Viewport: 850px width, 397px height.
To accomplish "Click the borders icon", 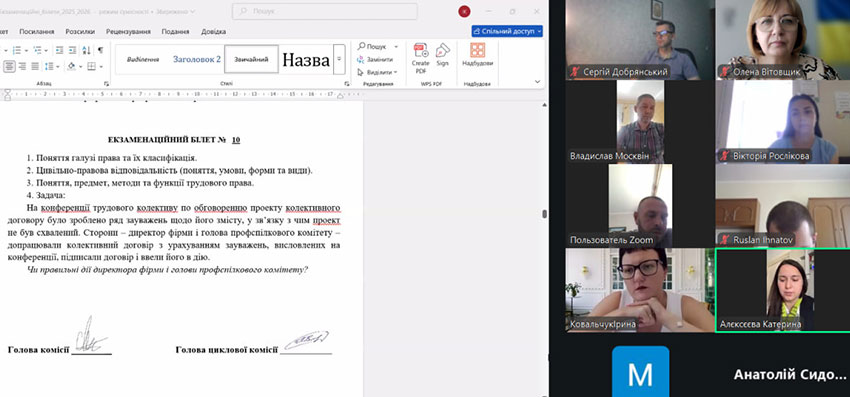I will [91, 66].
